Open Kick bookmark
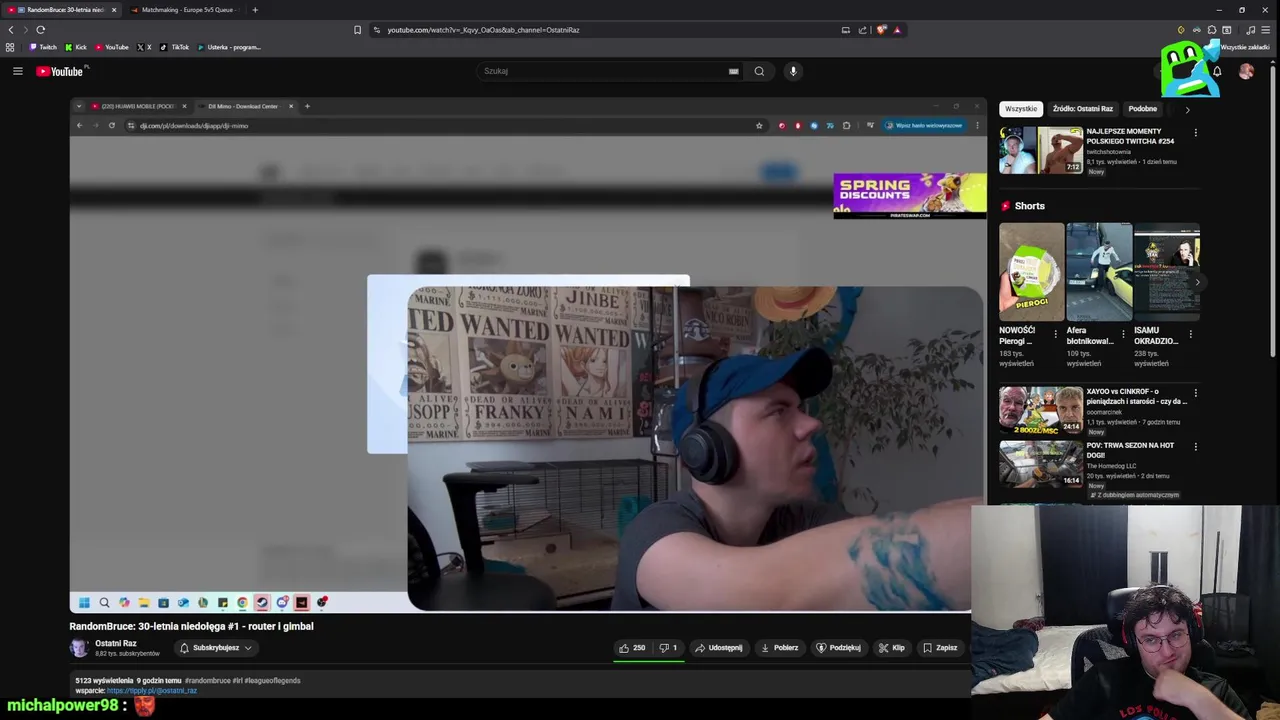This screenshot has height=720, width=1280. pos(76,47)
